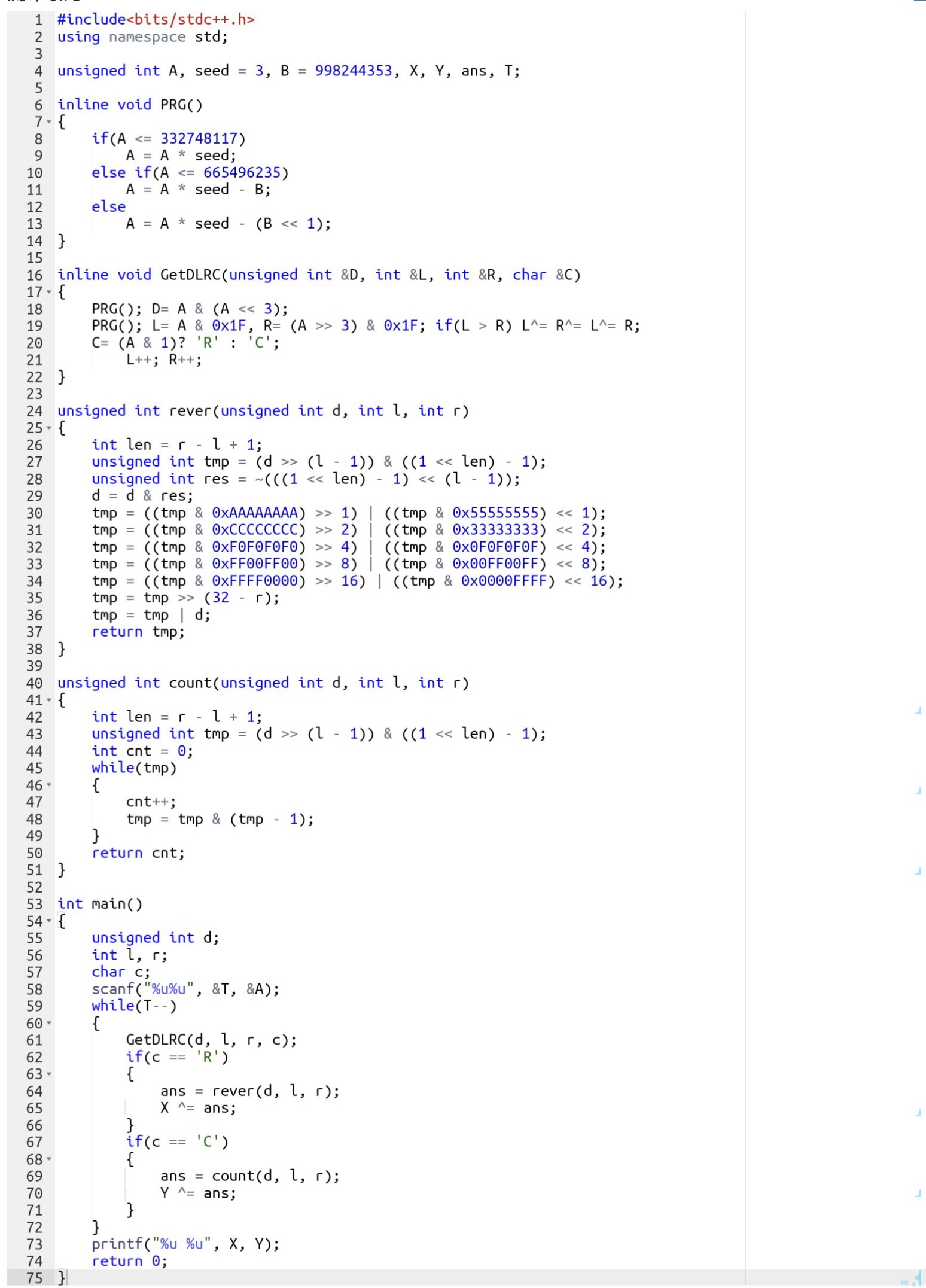Select line number 53 in the gutter

pyautogui.click(x=35, y=904)
